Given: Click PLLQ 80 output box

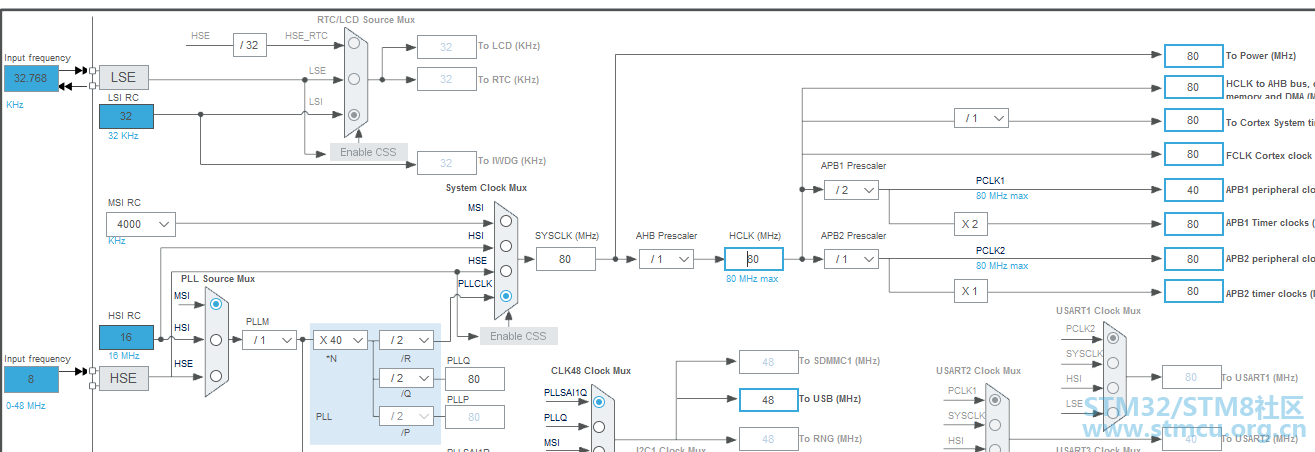Looking at the screenshot, I should tap(475, 379).
